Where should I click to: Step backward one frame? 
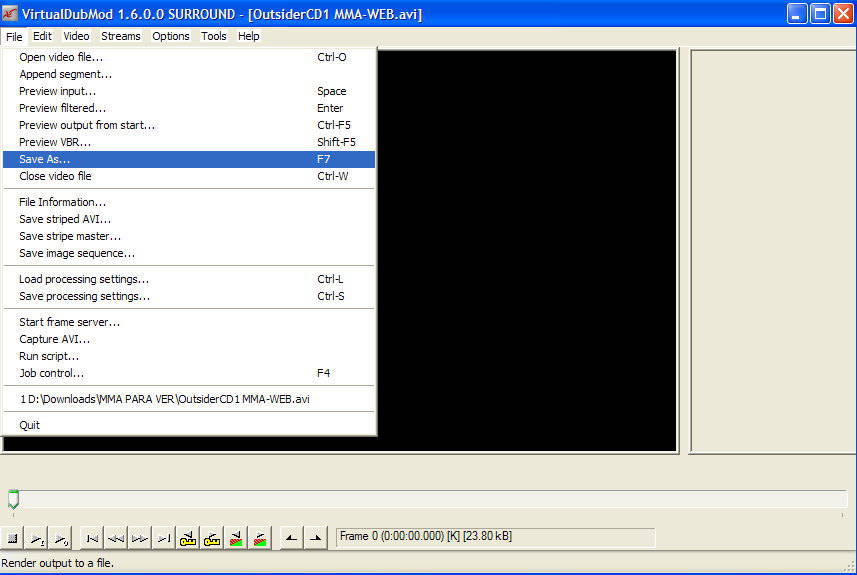tap(116, 538)
